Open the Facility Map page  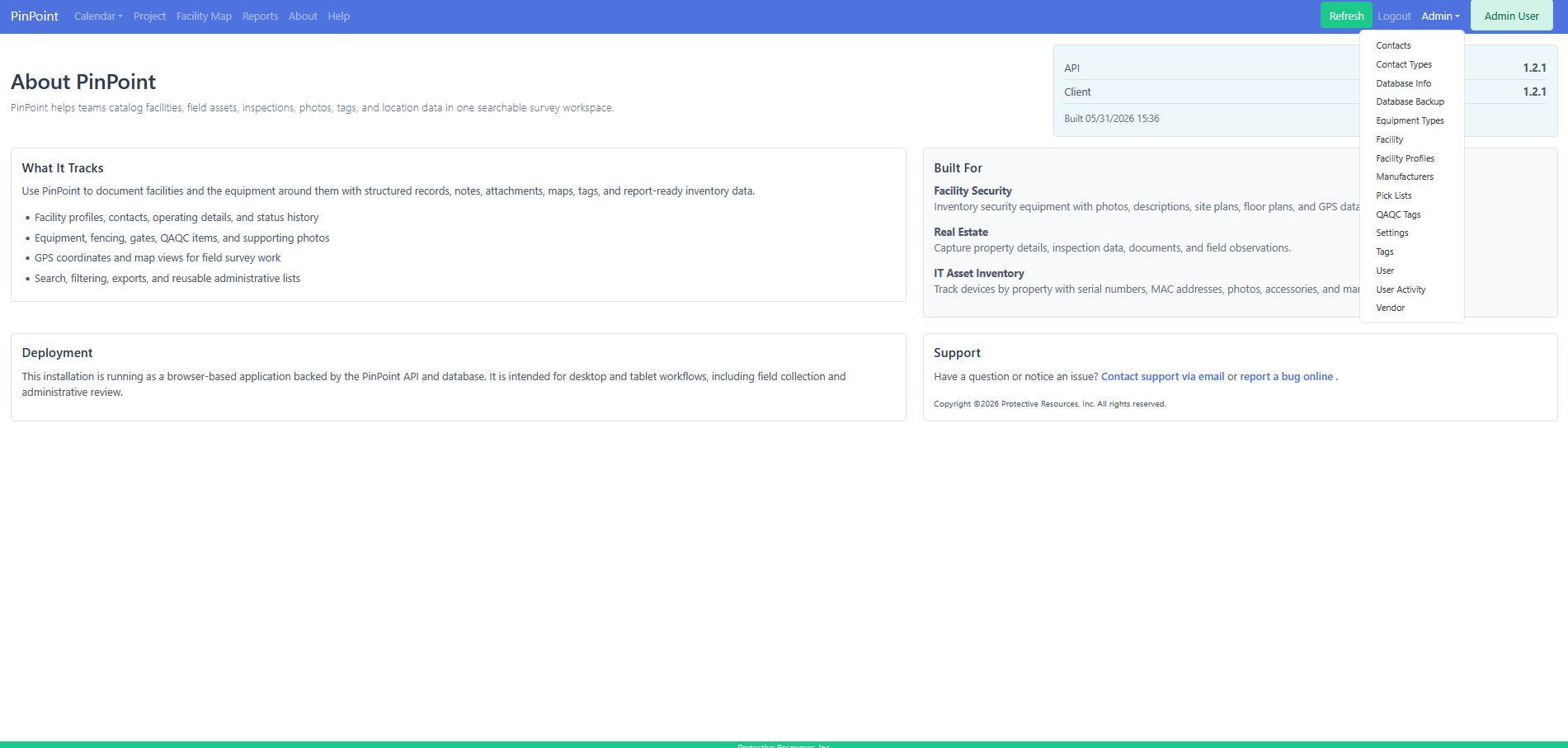pos(204,16)
